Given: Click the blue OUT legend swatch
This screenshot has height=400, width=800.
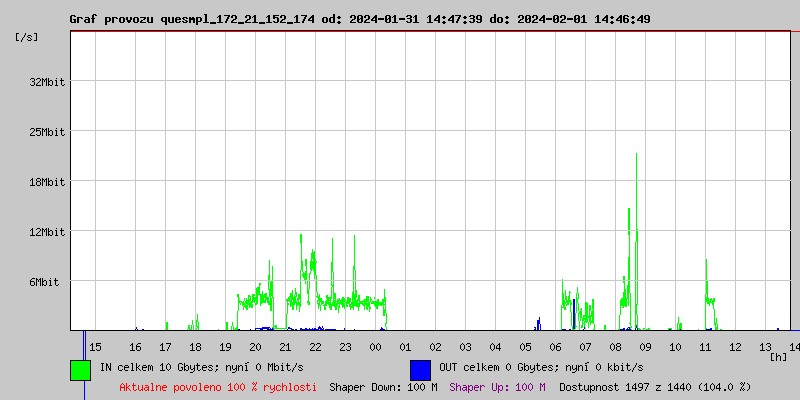Looking at the screenshot, I should [420, 369].
